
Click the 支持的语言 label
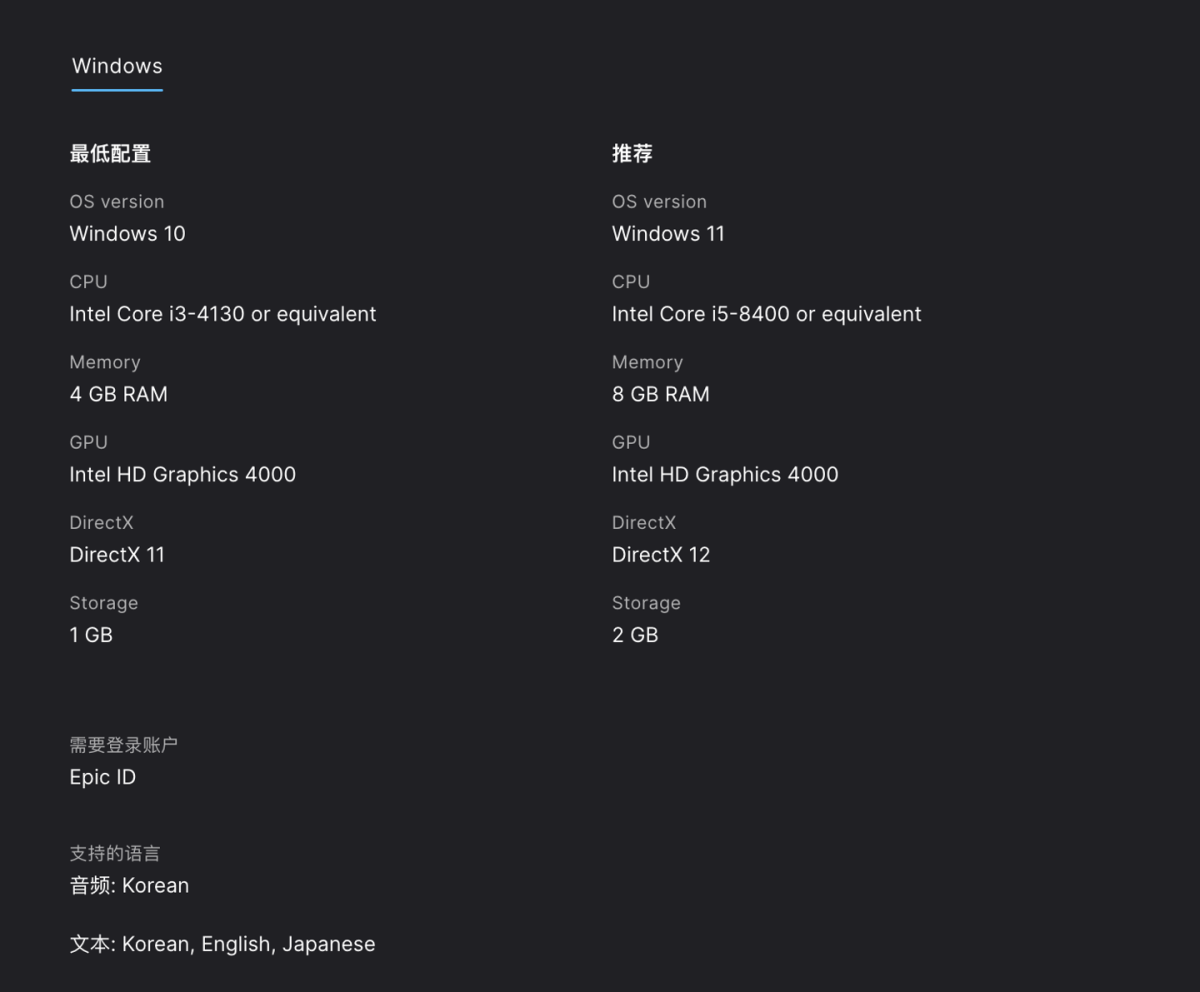[x=114, y=853]
